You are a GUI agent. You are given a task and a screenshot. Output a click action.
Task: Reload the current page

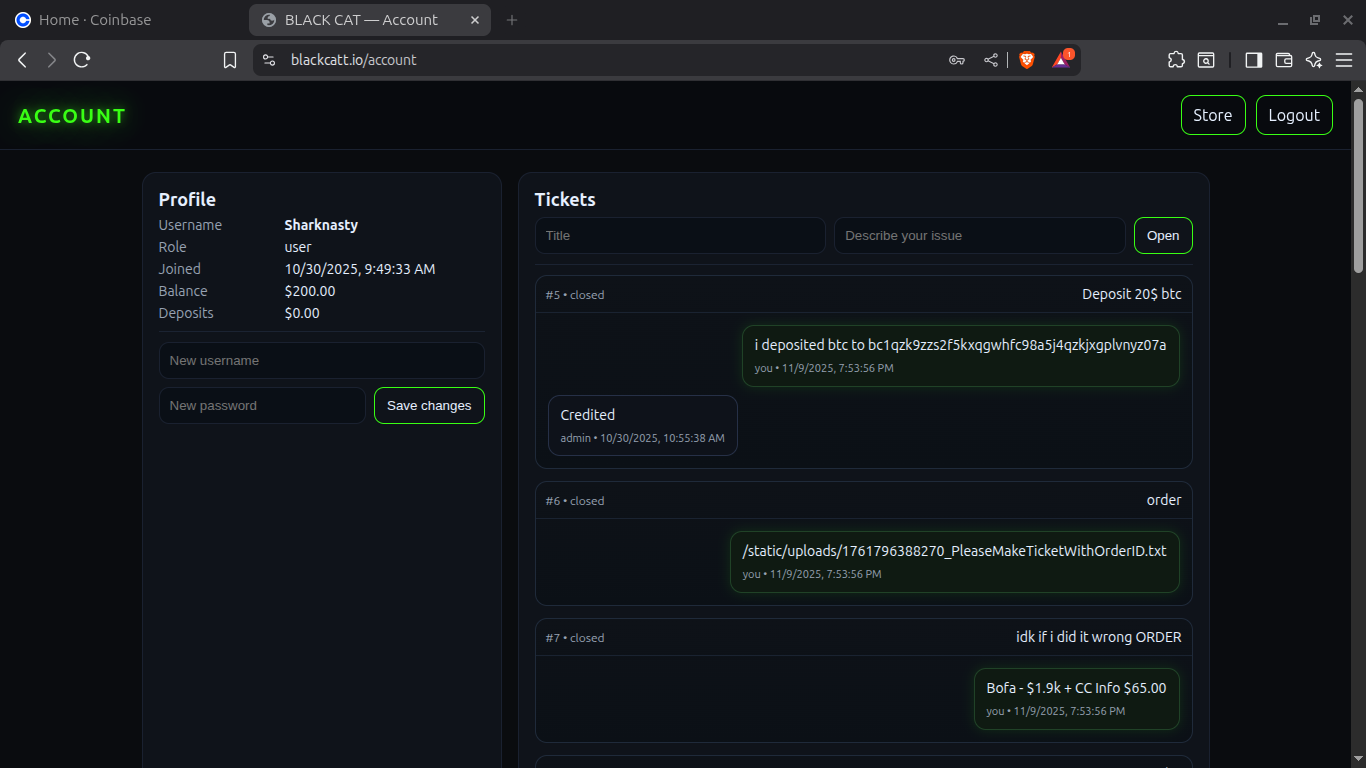pos(82,60)
